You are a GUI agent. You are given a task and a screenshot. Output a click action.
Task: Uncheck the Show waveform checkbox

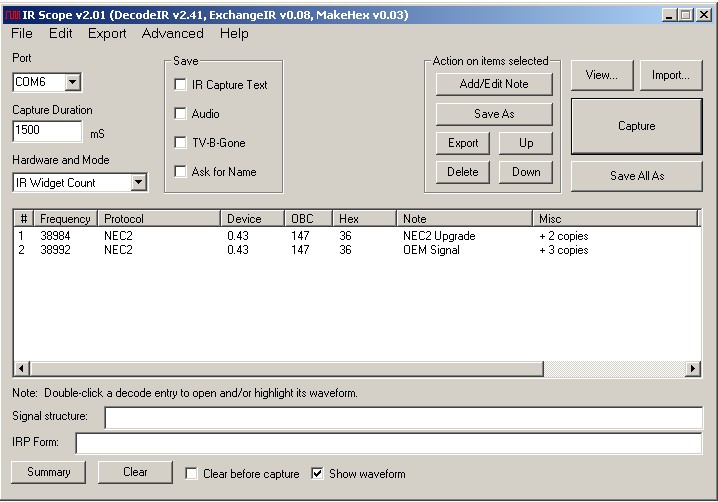[318, 474]
